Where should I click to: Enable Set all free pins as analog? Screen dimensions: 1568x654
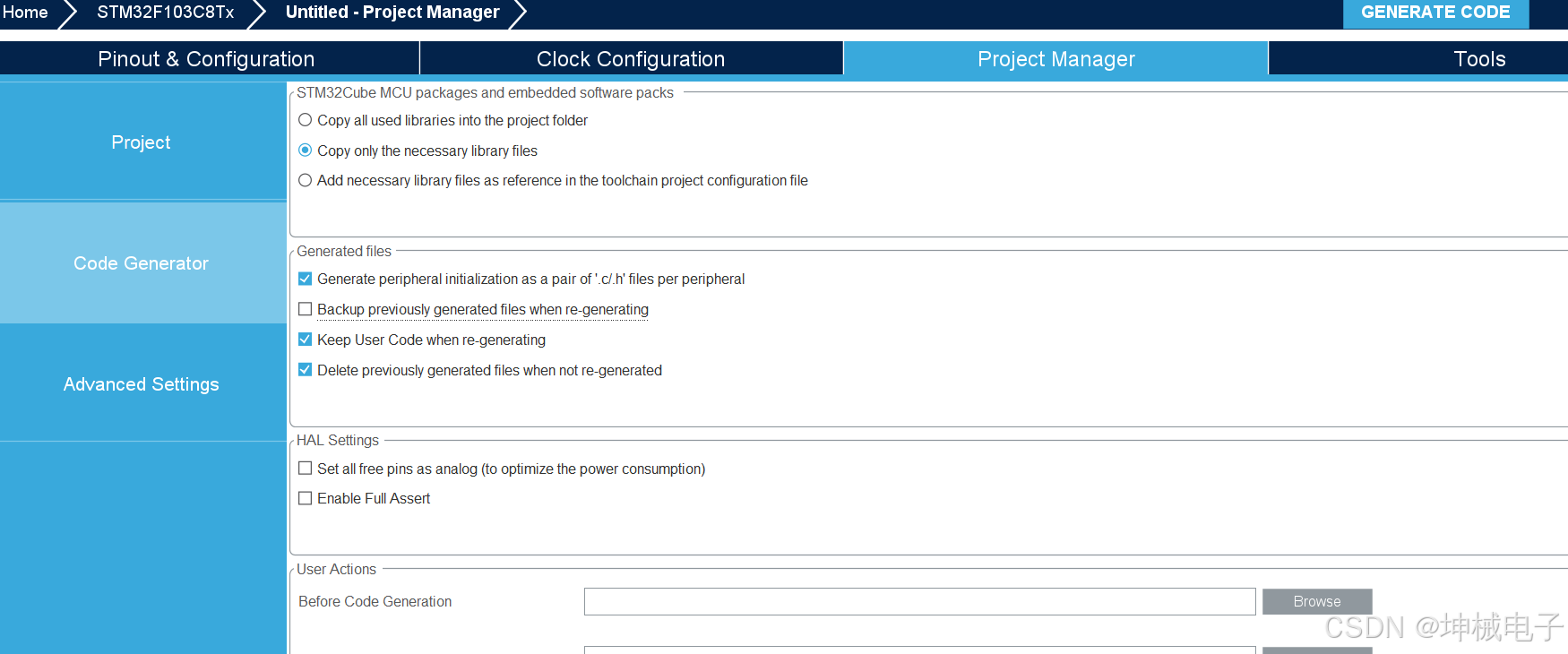coord(306,469)
